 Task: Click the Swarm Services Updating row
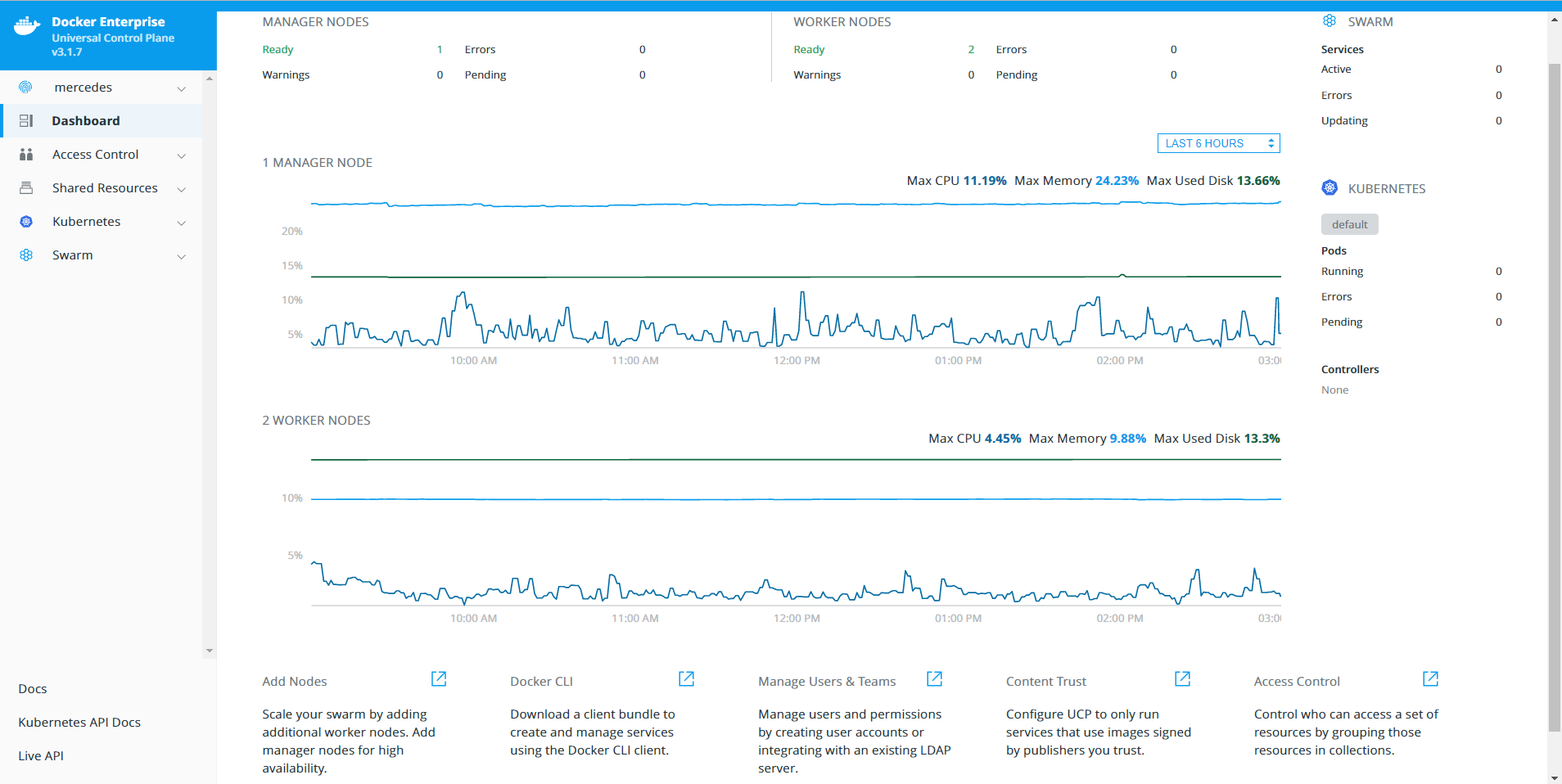[x=1411, y=121]
